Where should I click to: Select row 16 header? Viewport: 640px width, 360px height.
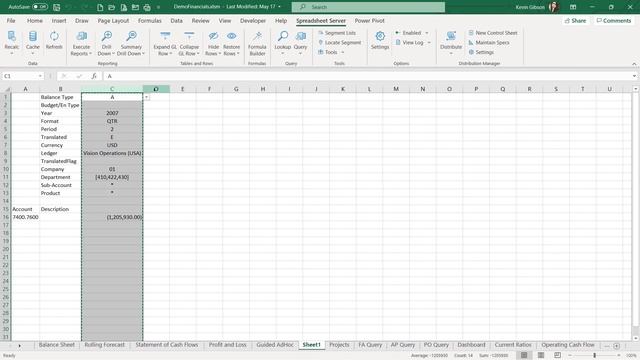pyautogui.click(x=6, y=217)
